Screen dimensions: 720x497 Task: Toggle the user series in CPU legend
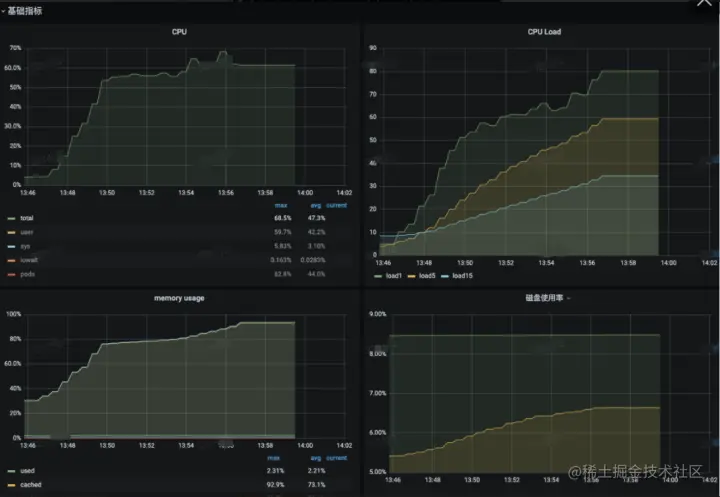pos(27,232)
